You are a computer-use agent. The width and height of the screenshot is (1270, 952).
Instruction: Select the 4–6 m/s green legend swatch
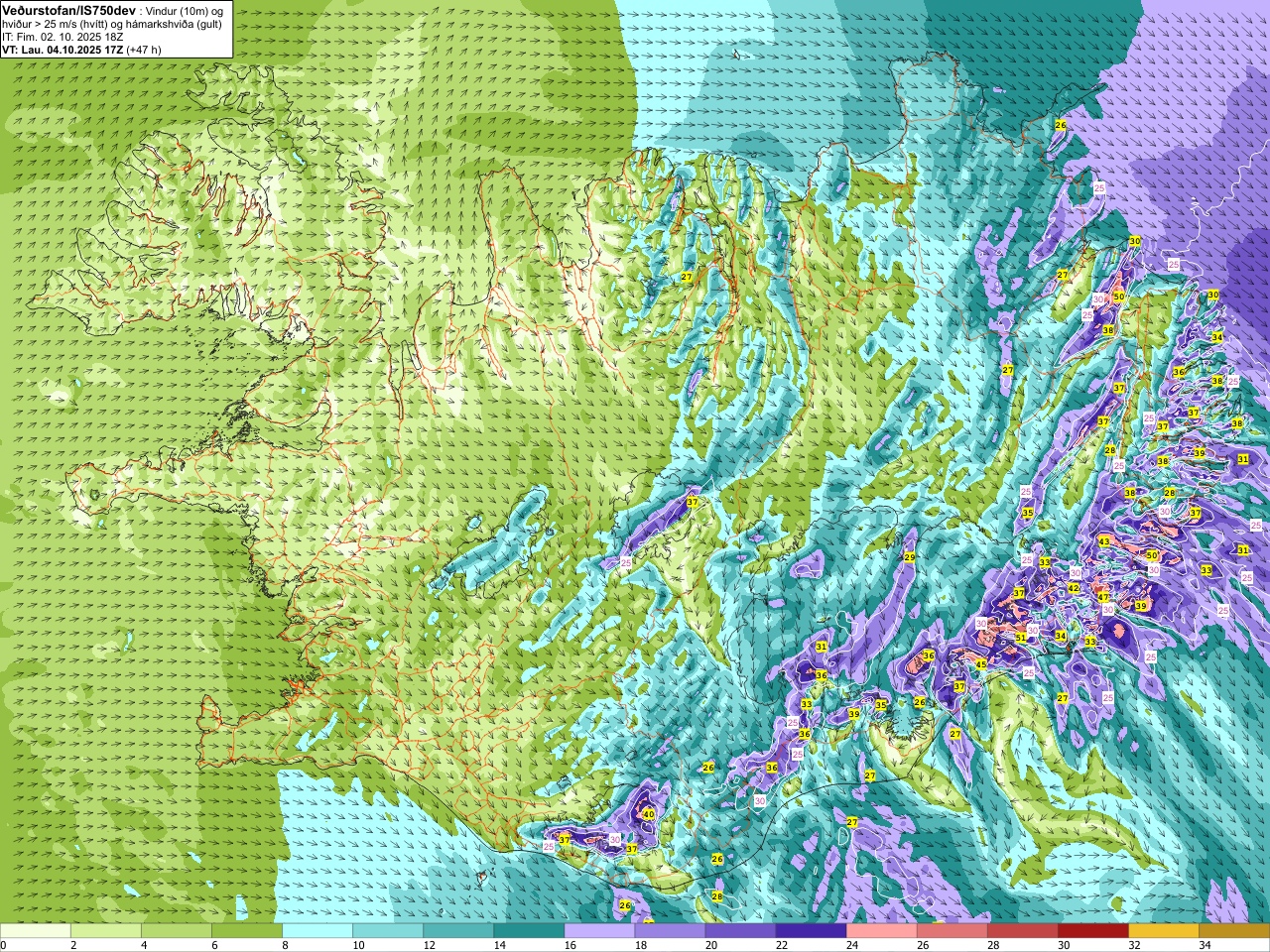[x=177, y=931]
